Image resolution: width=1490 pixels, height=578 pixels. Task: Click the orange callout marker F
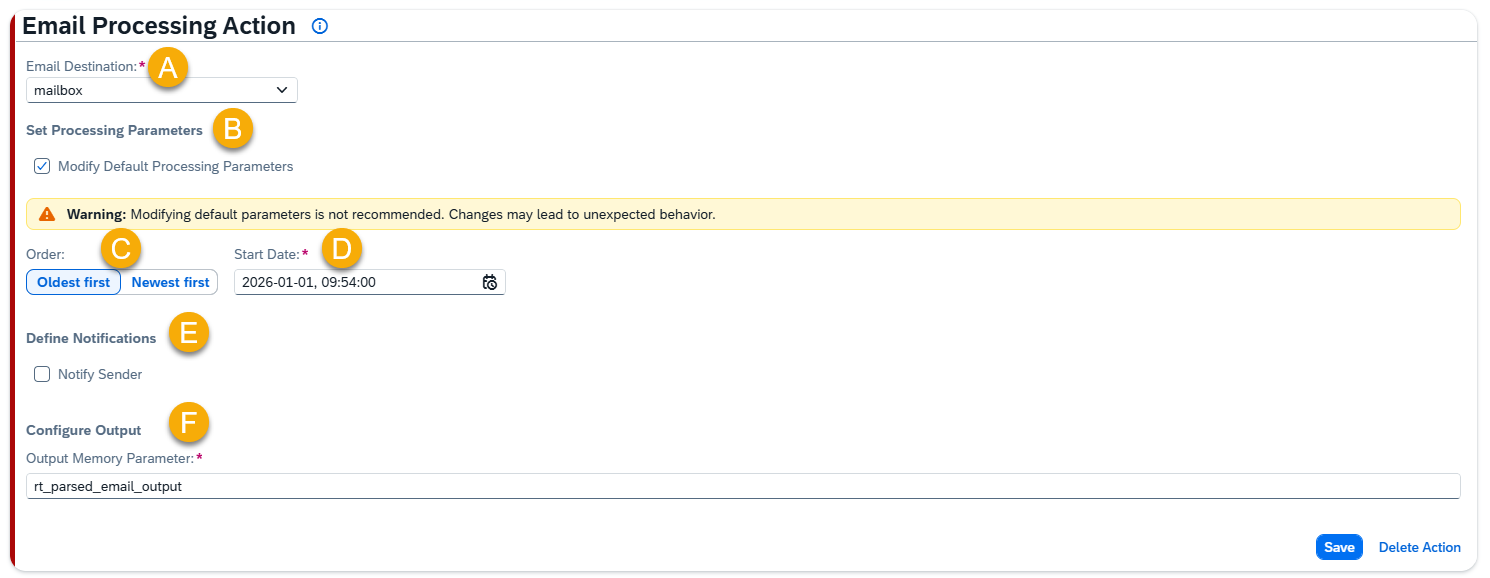tap(188, 422)
